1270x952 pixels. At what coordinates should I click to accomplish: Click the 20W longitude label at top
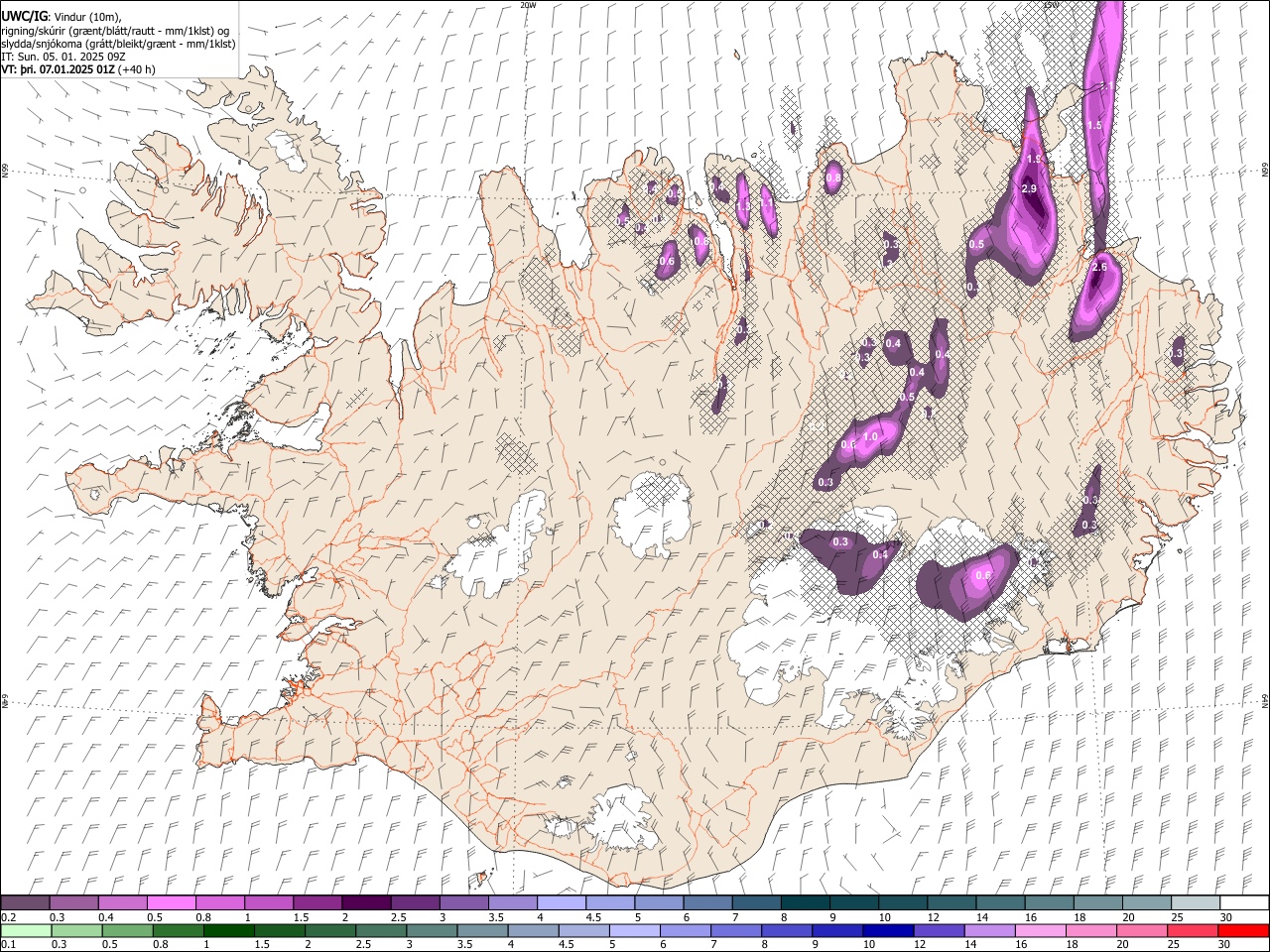529,5
